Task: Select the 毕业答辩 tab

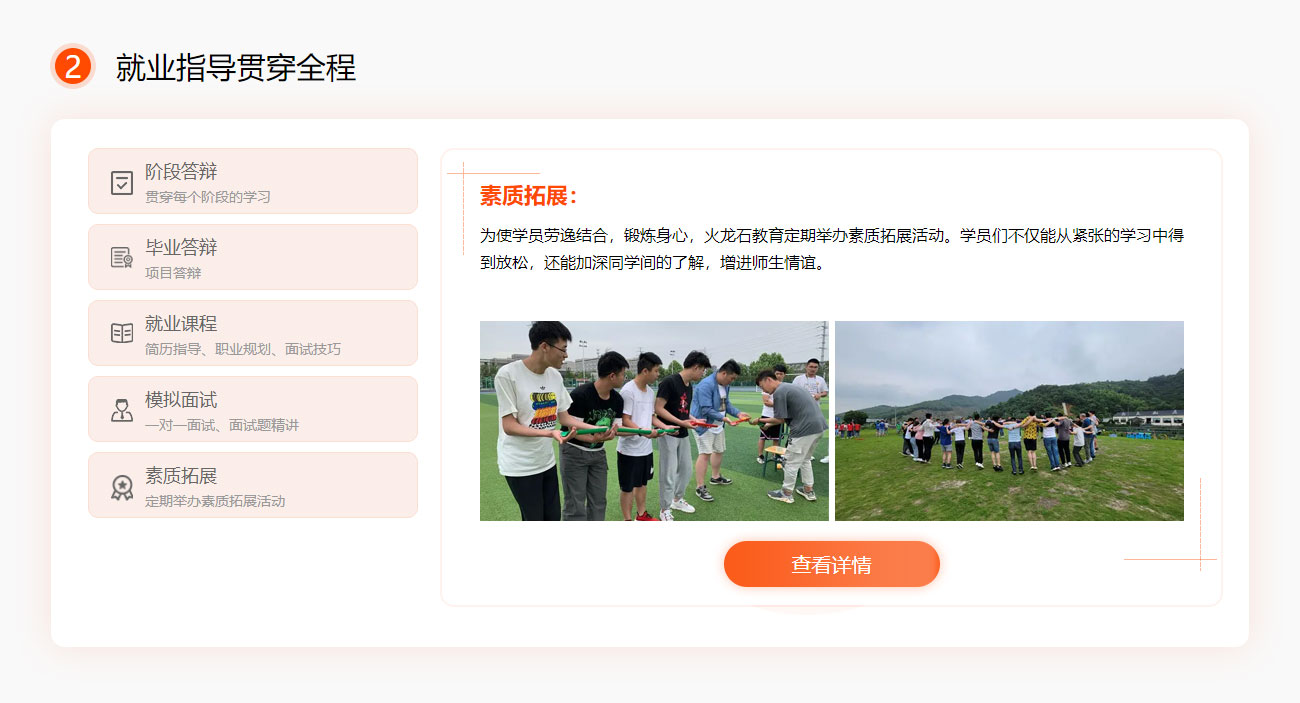Action: pyautogui.click(x=253, y=257)
